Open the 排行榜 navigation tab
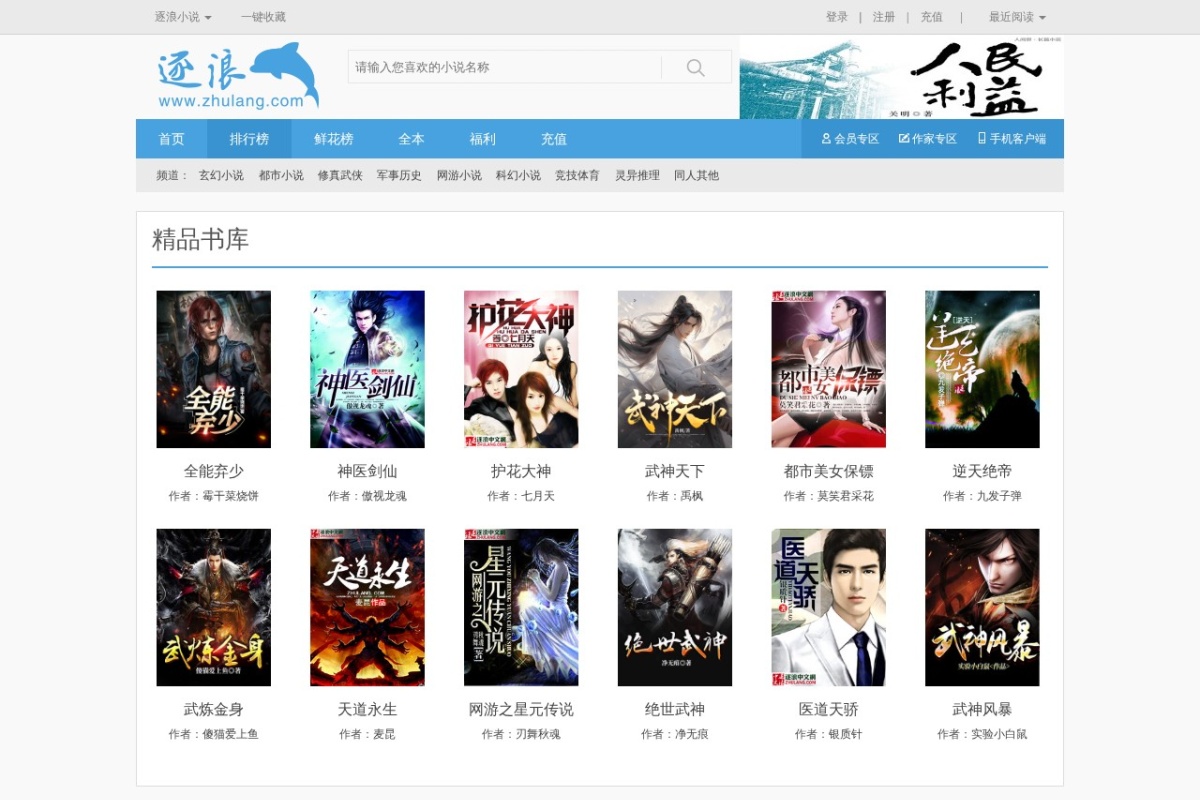This screenshot has width=1200, height=800. click(x=249, y=139)
